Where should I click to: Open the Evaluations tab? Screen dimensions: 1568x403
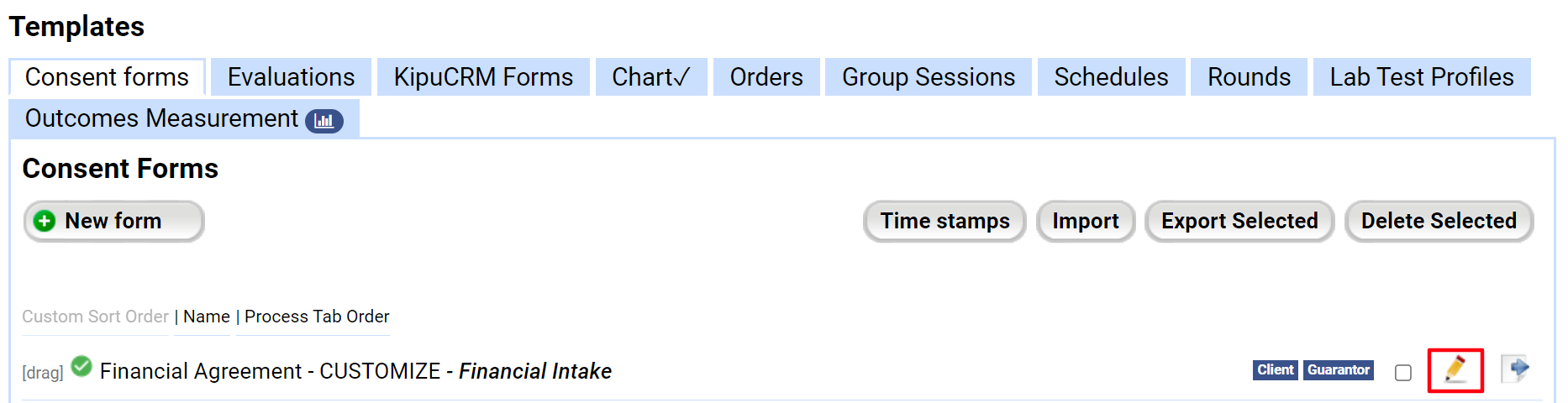click(291, 77)
